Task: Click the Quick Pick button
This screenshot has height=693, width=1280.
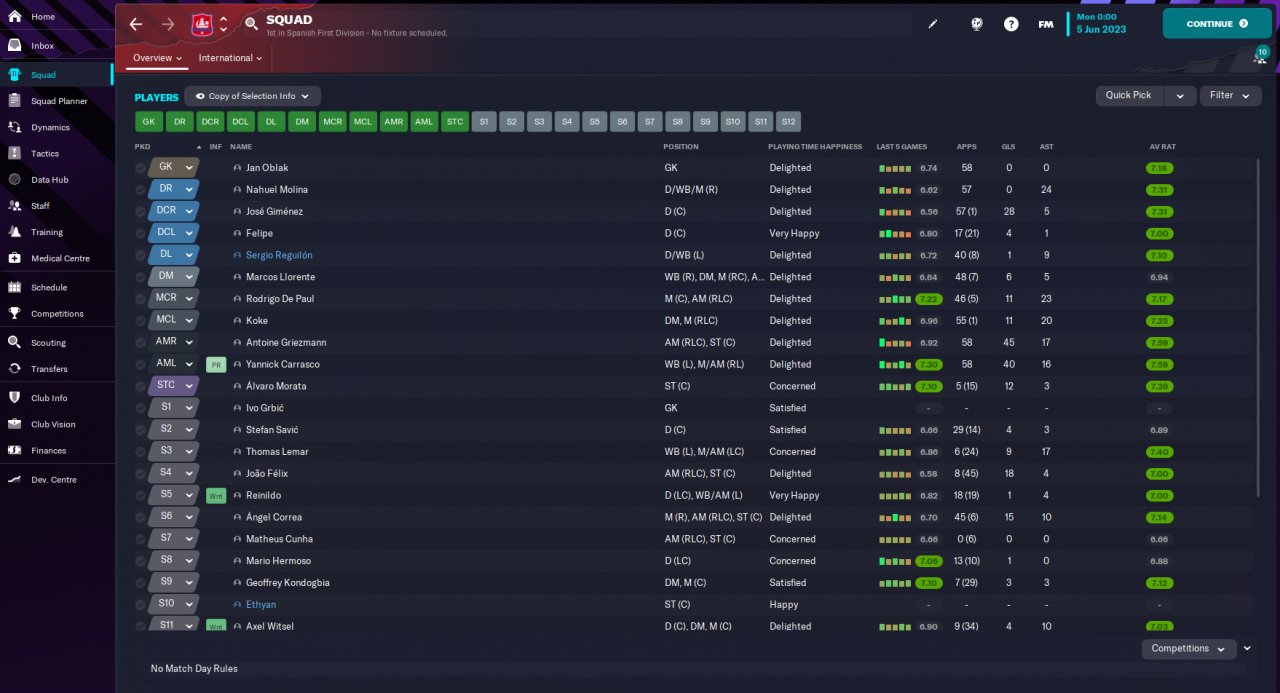Action: tap(1130, 95)
